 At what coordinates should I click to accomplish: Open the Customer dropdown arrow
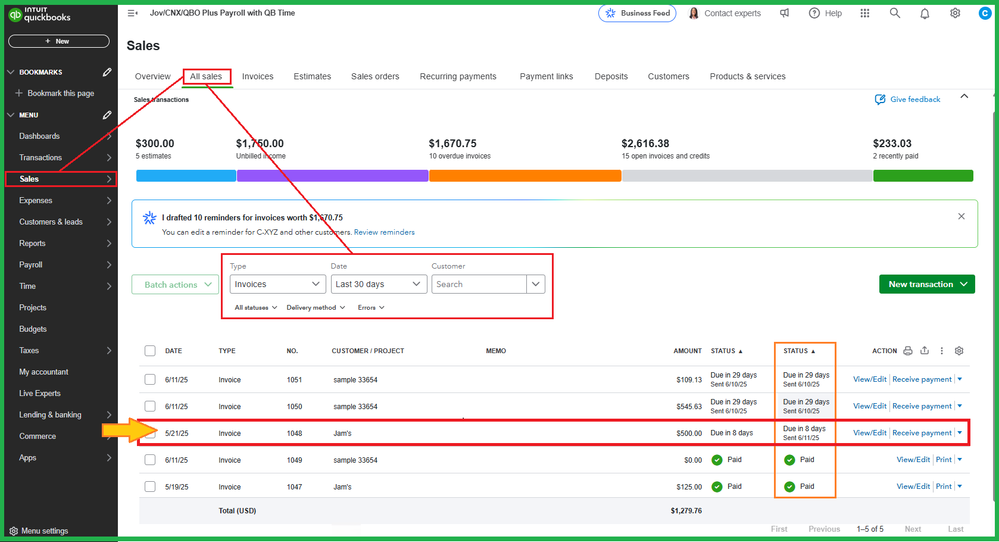click(536, 284)
